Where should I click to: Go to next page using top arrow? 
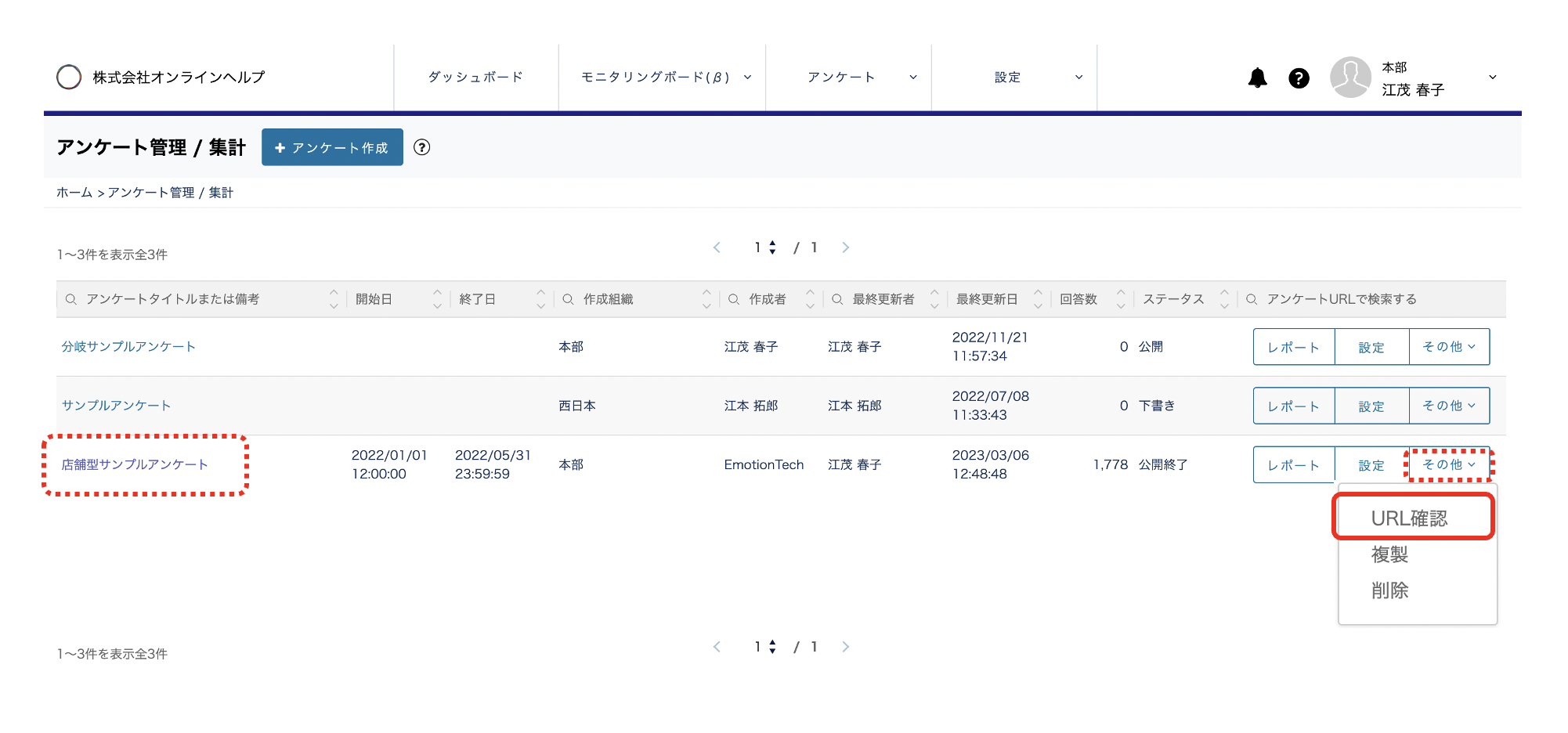coord(845,247)
